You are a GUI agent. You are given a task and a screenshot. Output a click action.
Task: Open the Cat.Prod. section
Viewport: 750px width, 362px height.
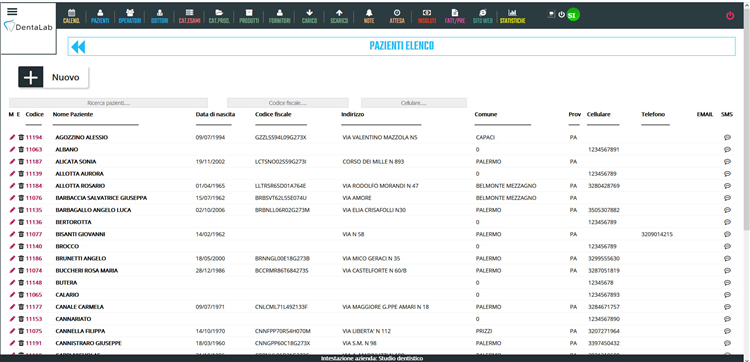click(x=219, y=16)
